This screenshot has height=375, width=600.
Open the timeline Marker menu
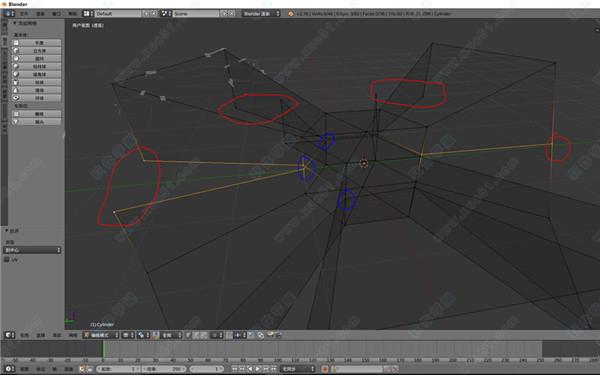click(40, 369)
